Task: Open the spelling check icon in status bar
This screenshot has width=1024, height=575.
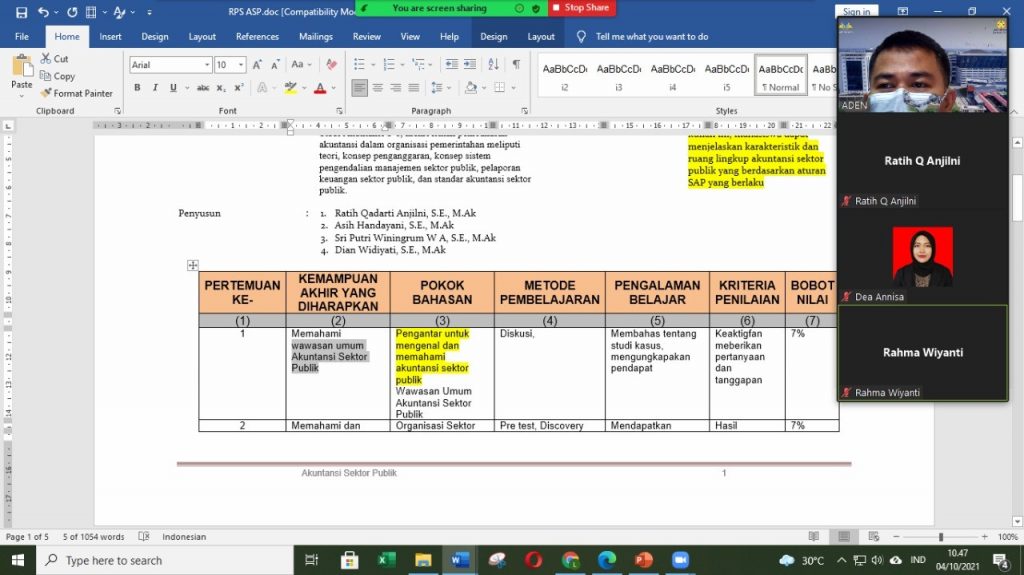Action: click(144, 536)
